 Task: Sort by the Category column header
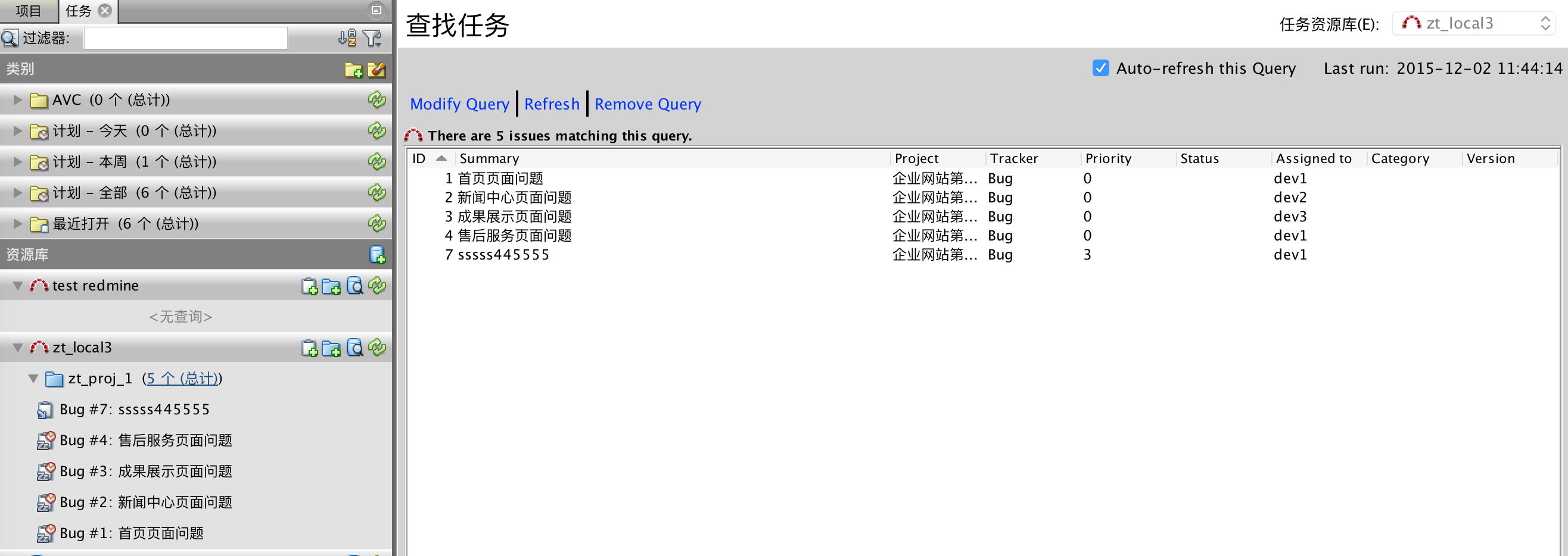1414,159
